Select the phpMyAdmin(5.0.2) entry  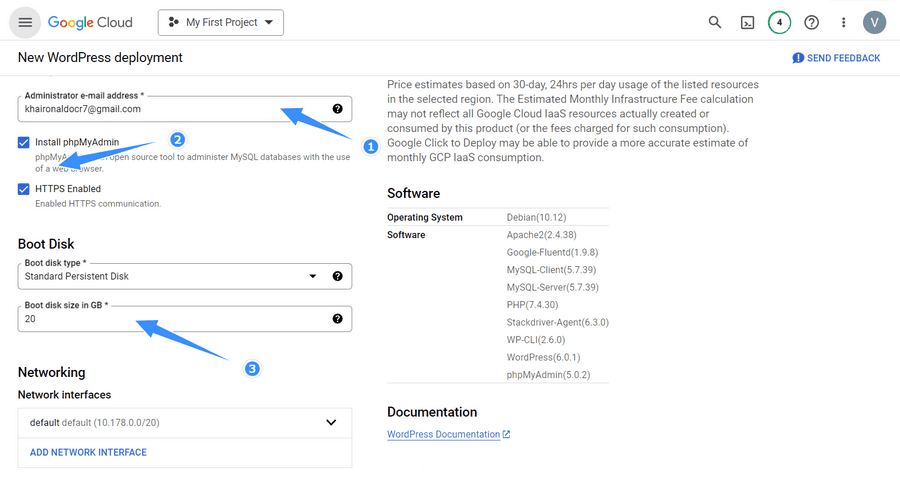(x=548, y=375)
